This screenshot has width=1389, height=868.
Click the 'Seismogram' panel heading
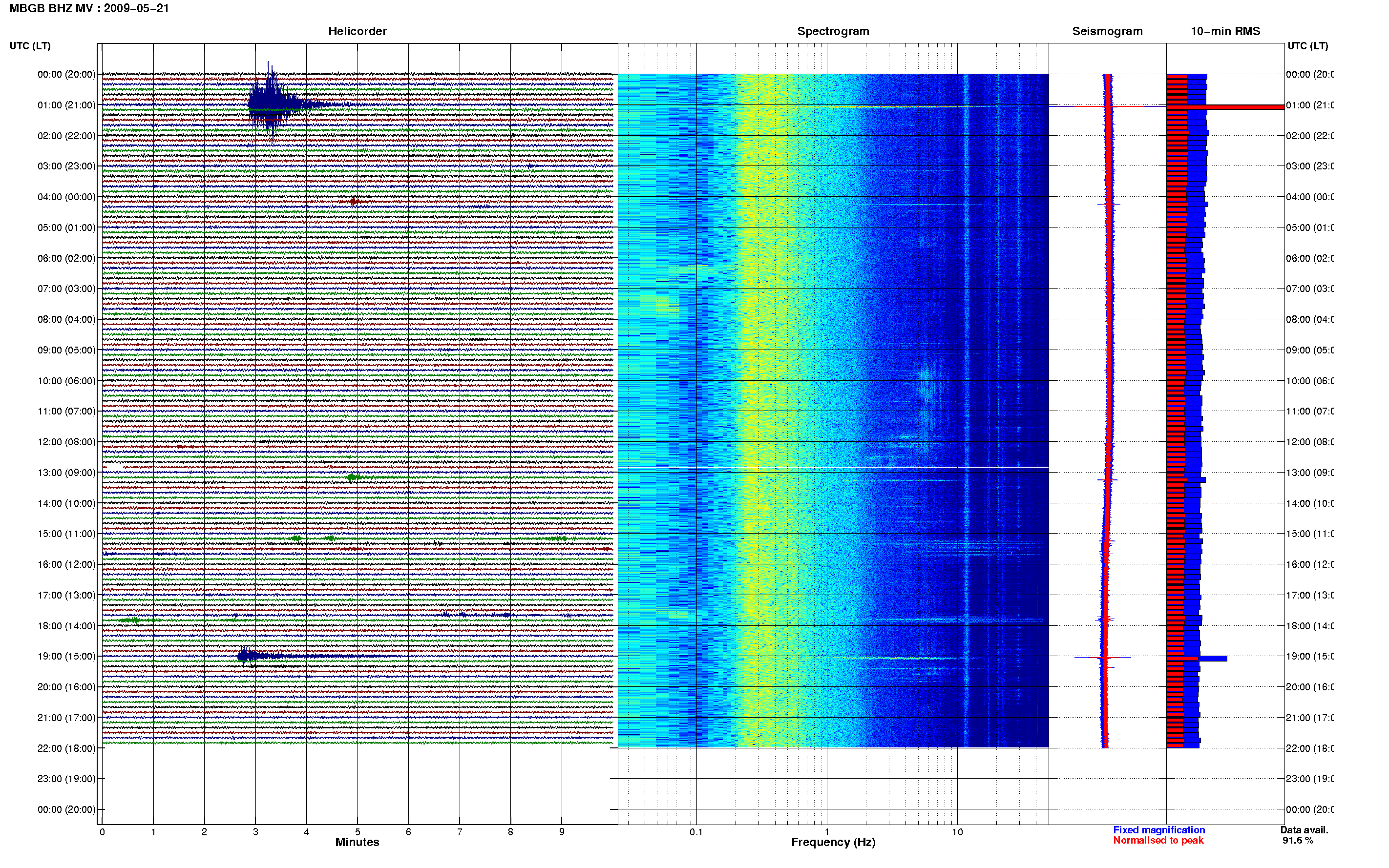[1107, 32]
